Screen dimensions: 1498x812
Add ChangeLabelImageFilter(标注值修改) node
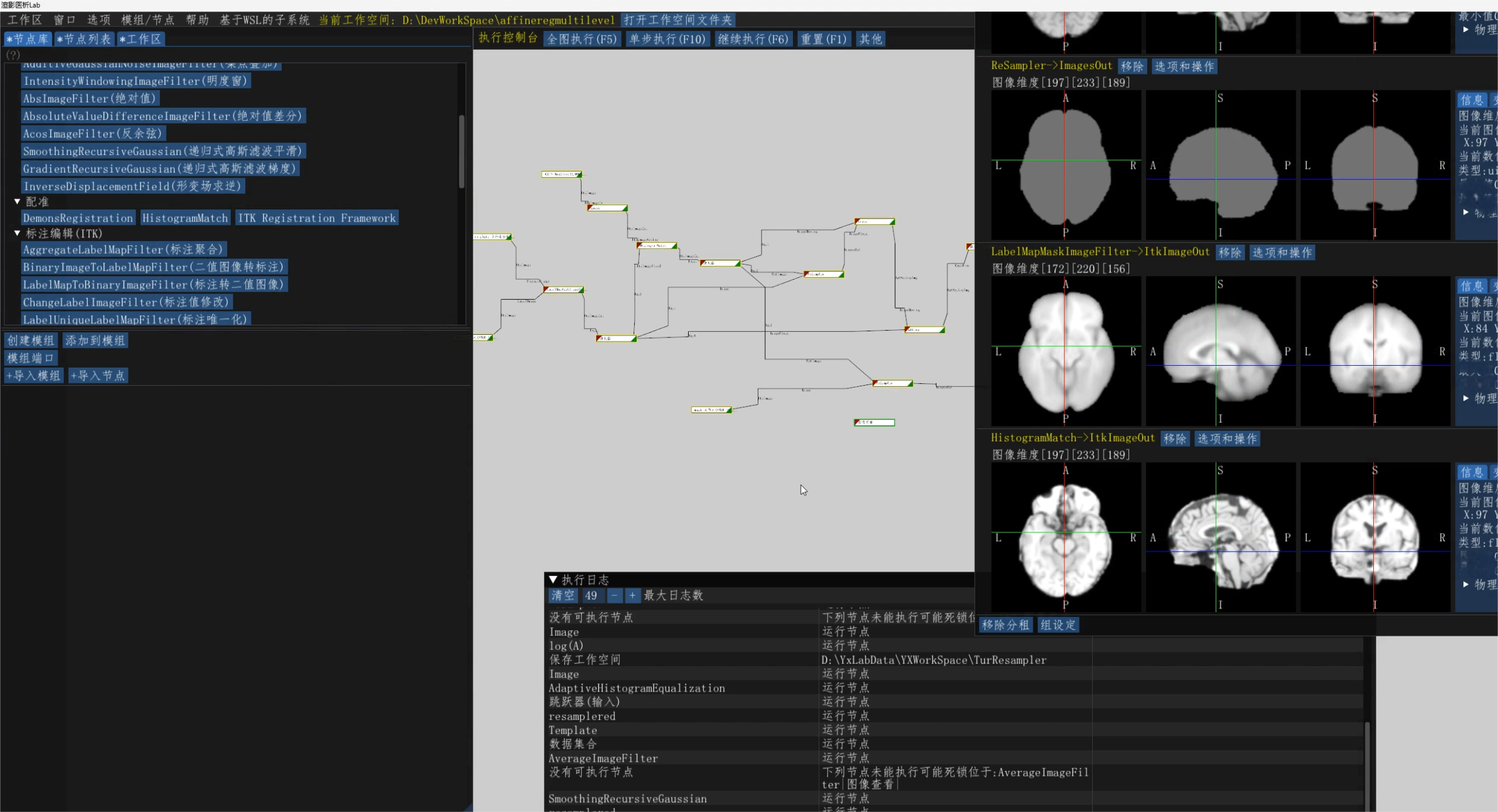[126, 302]
